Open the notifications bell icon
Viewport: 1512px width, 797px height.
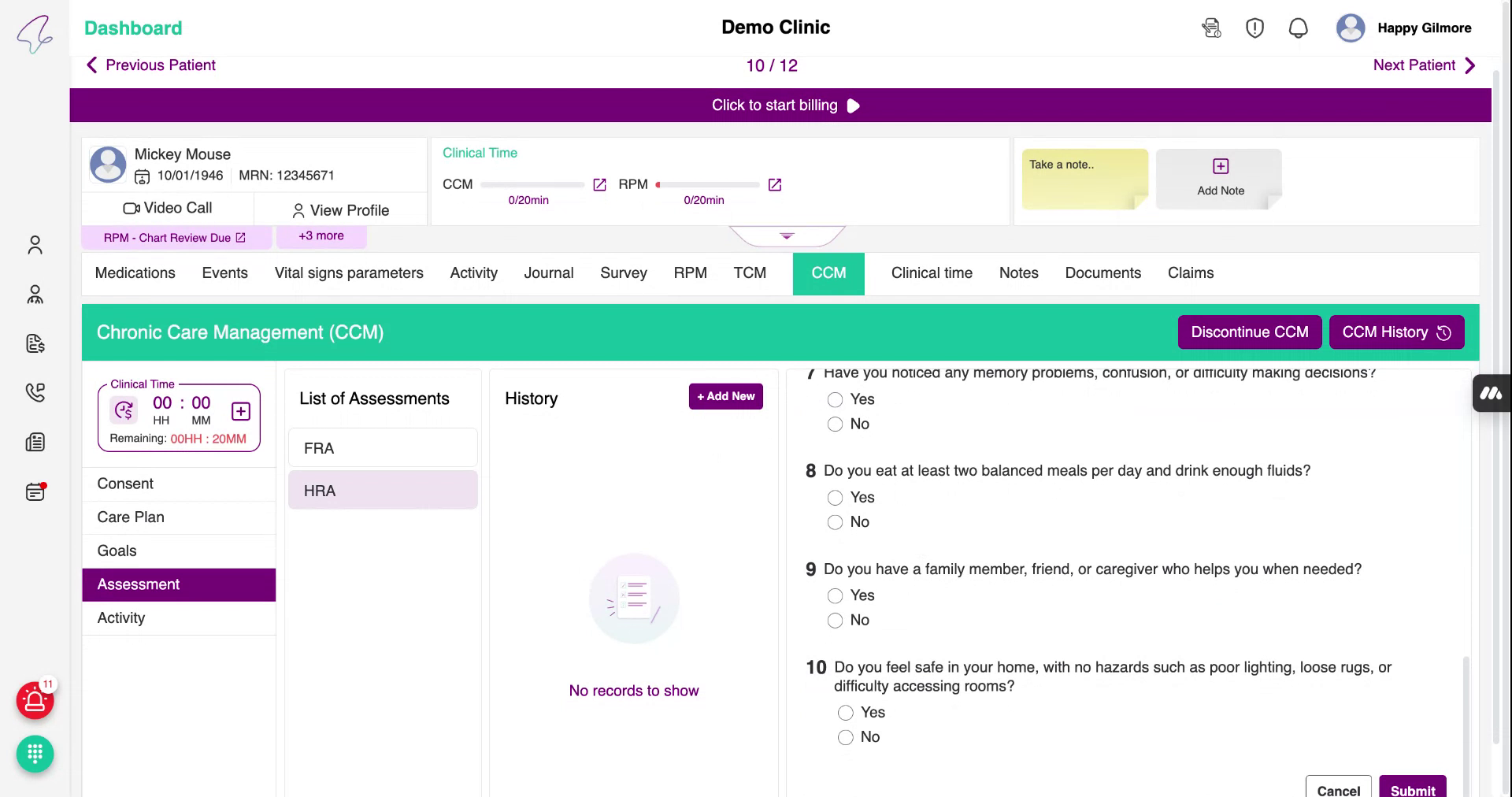tap(1298, 28)
